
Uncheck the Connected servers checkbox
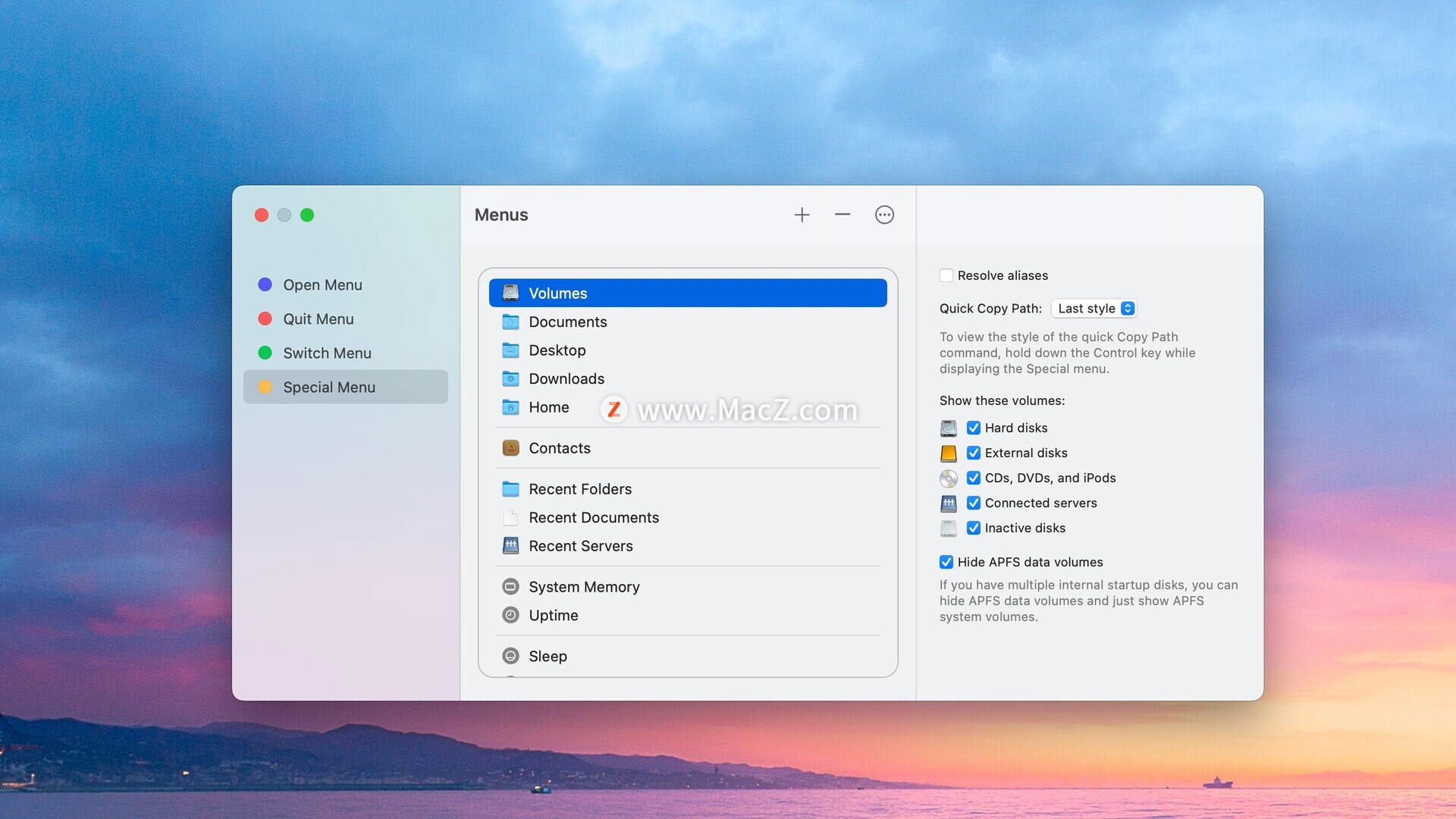974,503
